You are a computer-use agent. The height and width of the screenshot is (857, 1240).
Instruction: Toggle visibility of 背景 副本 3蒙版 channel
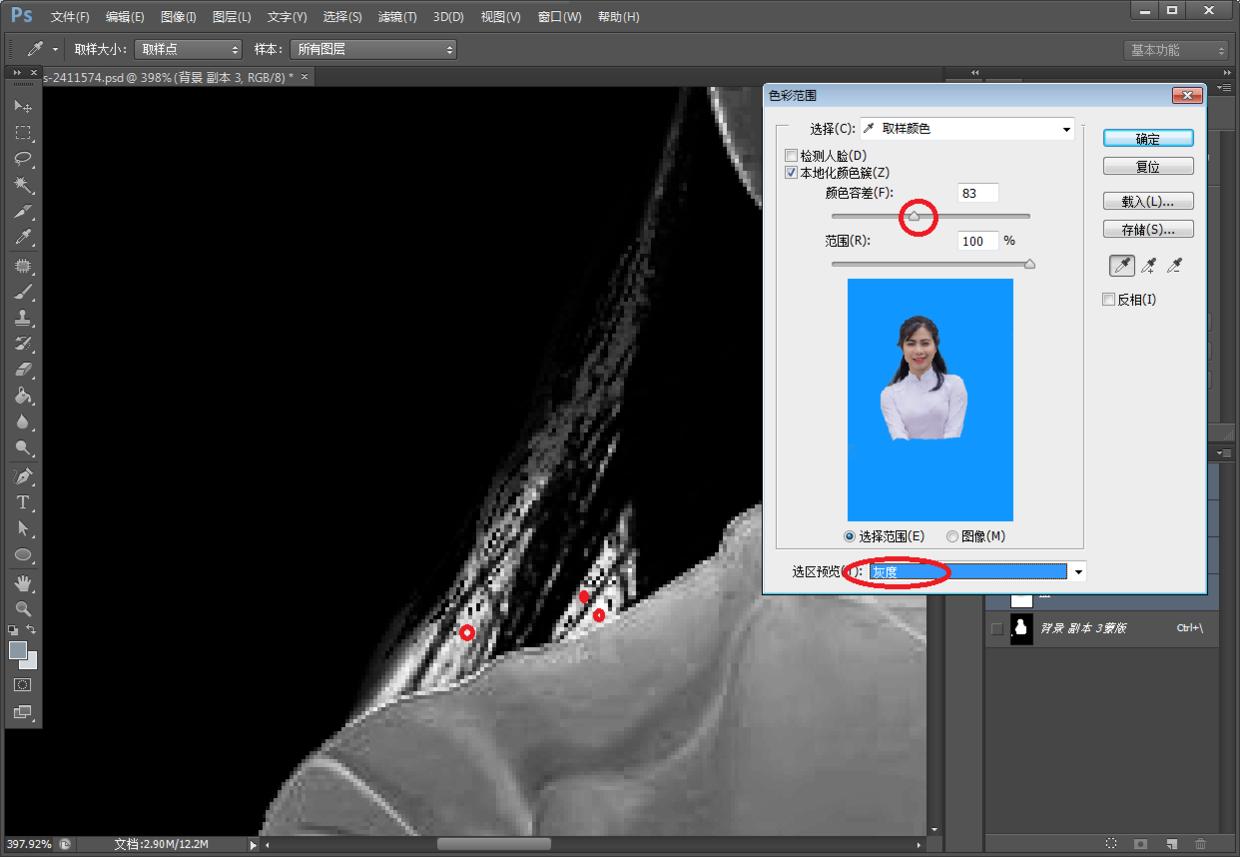[996, 628]
